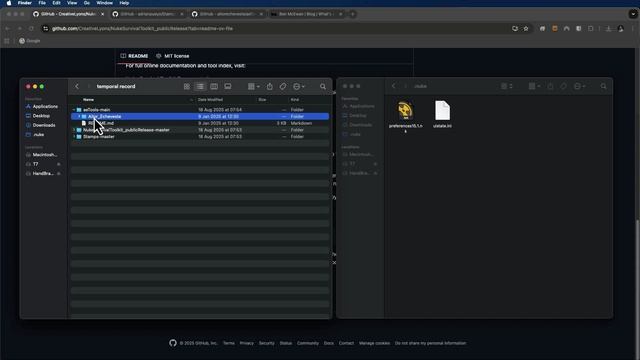Open the Help menu
This screenshot has height=360, width=640.
(x=124, y=3)
